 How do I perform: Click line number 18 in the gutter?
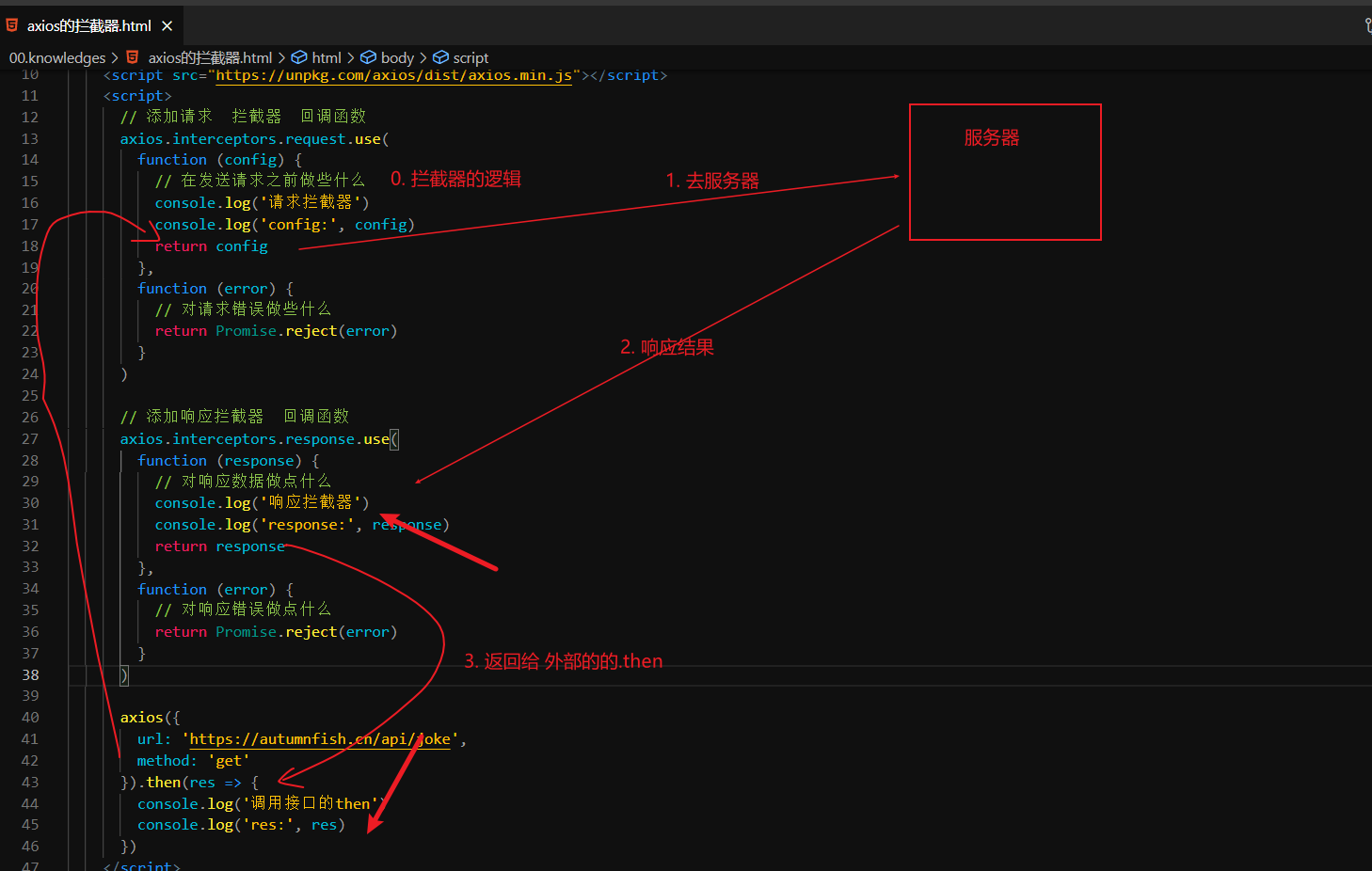pyautogui.click(x=30, y=246)
